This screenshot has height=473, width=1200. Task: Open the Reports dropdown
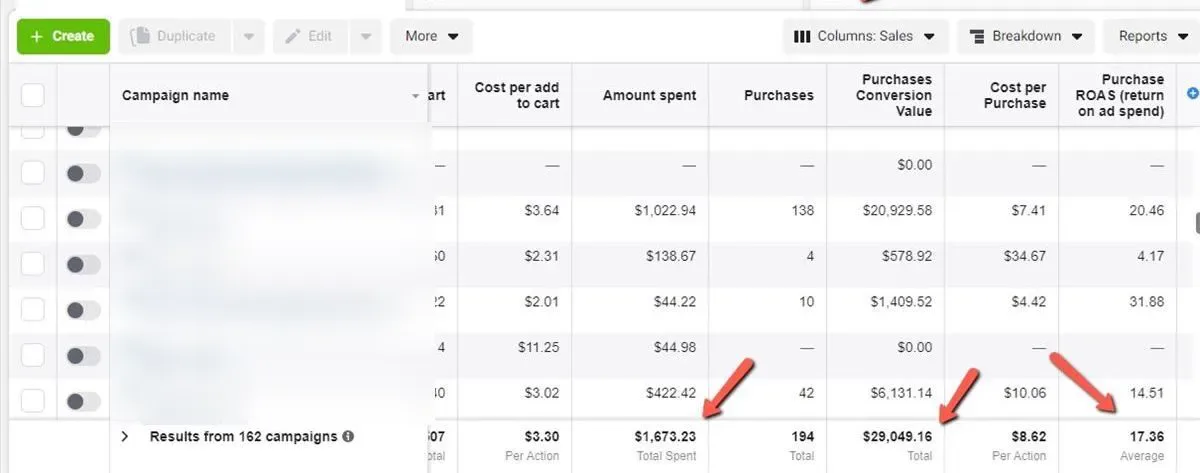(x=1151, y=36)
